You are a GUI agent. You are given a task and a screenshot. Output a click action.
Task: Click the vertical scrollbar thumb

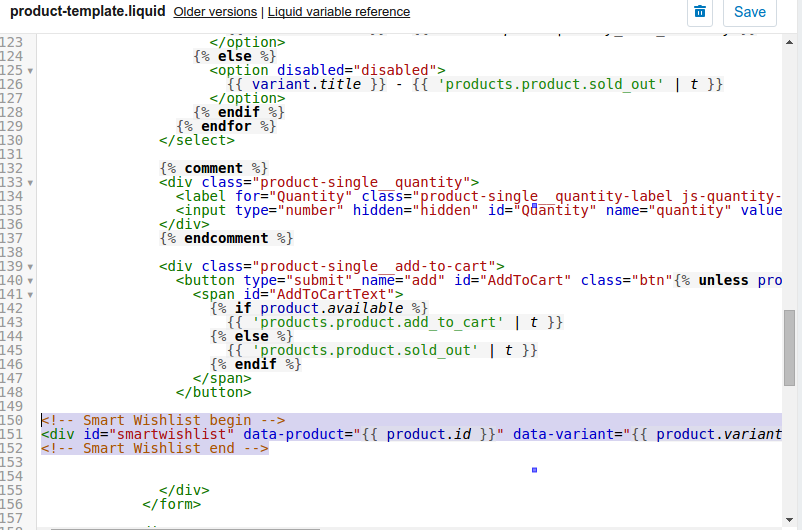pos(789,348)
